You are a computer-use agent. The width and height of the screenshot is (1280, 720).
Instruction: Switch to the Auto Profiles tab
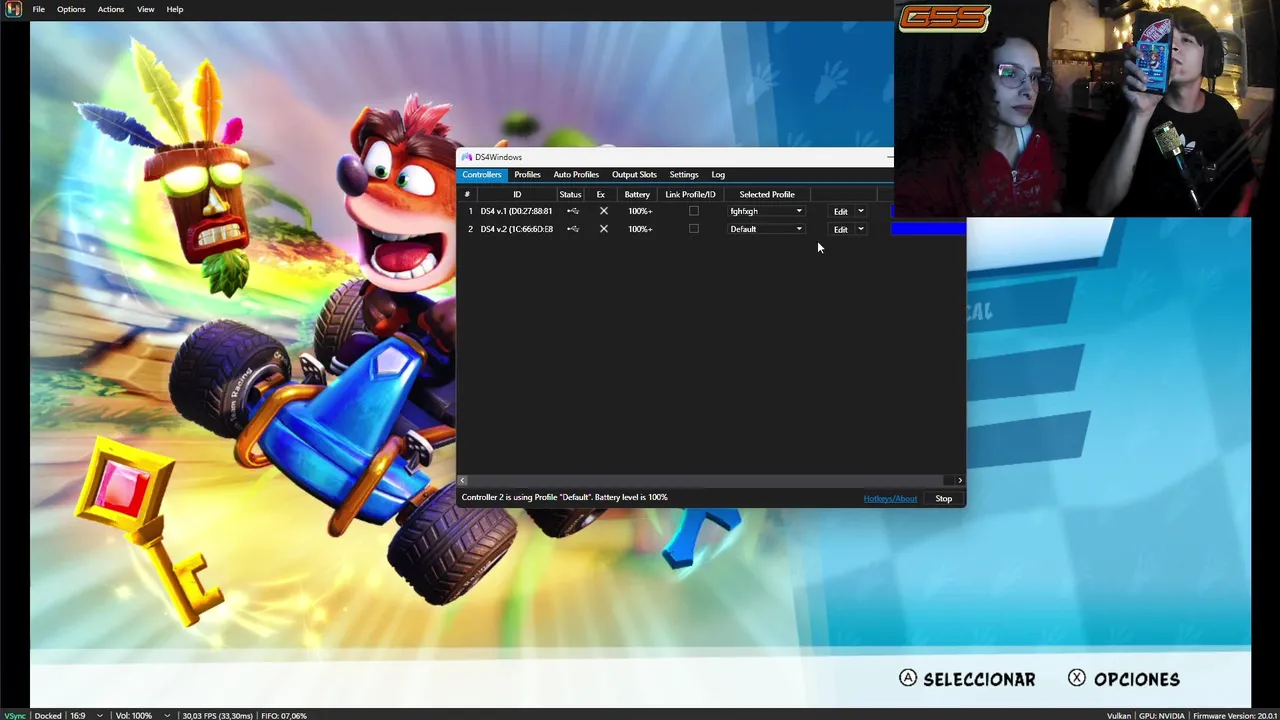[x=576, y=174]
